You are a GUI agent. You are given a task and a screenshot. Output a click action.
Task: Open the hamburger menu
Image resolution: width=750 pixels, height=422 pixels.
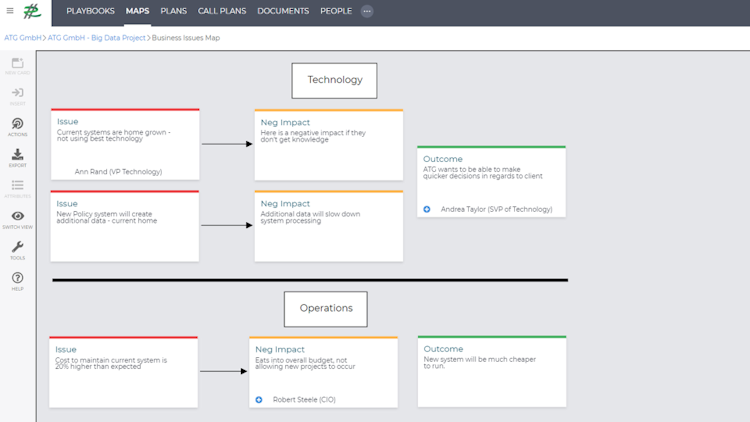[10, 11]
